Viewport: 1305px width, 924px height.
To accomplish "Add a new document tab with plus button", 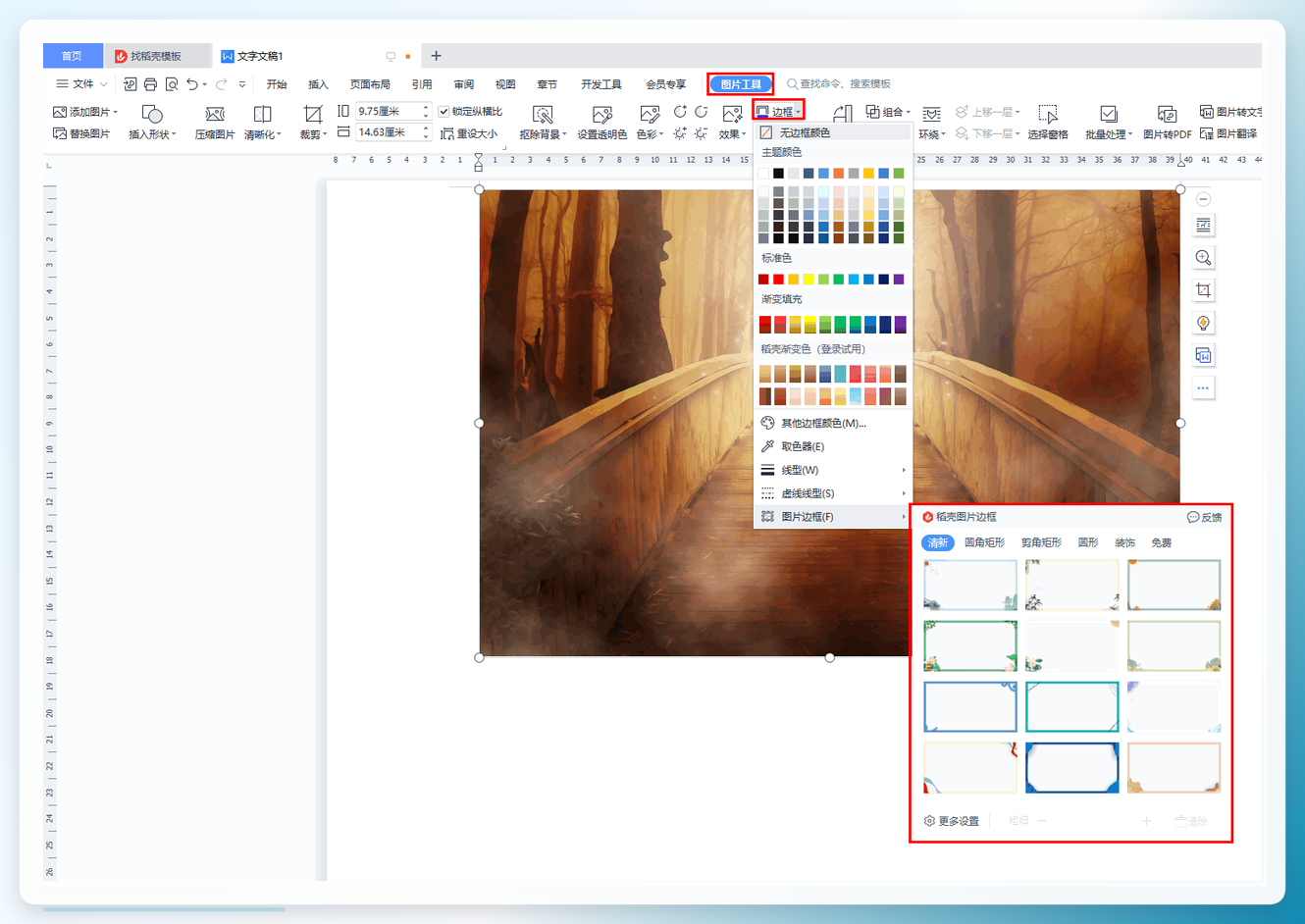I will point(436,56).
